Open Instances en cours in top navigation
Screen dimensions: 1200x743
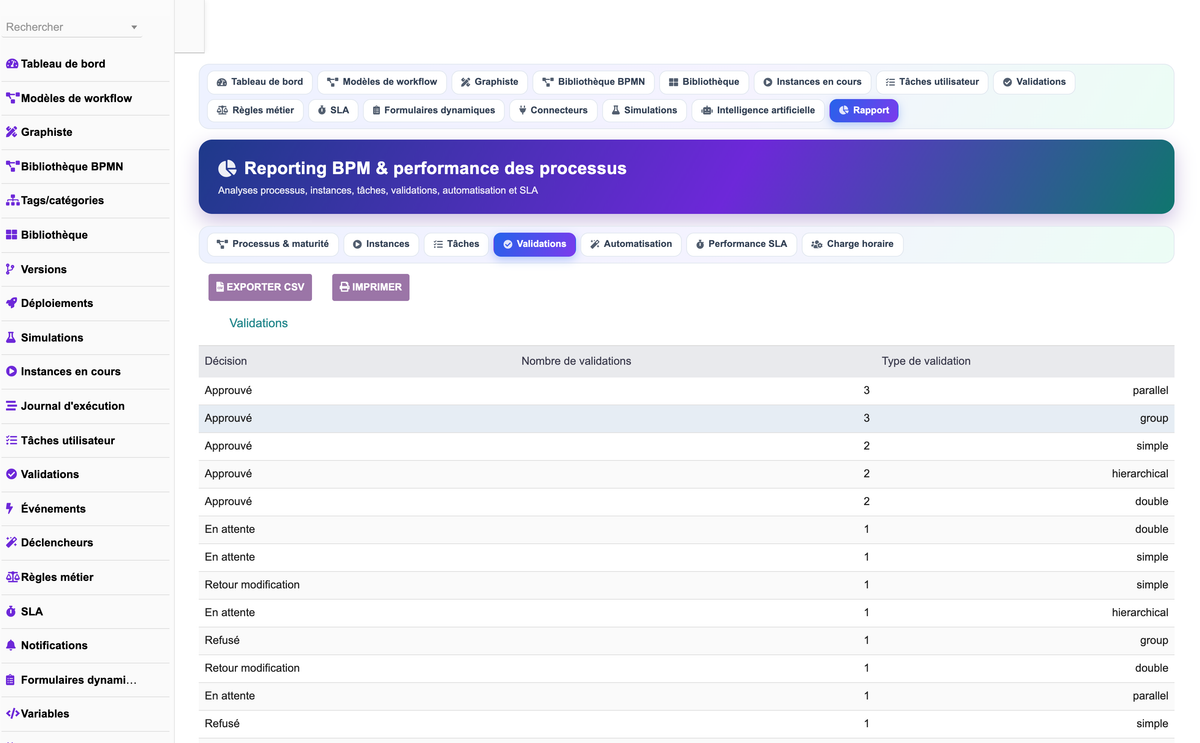click(813, 82)
